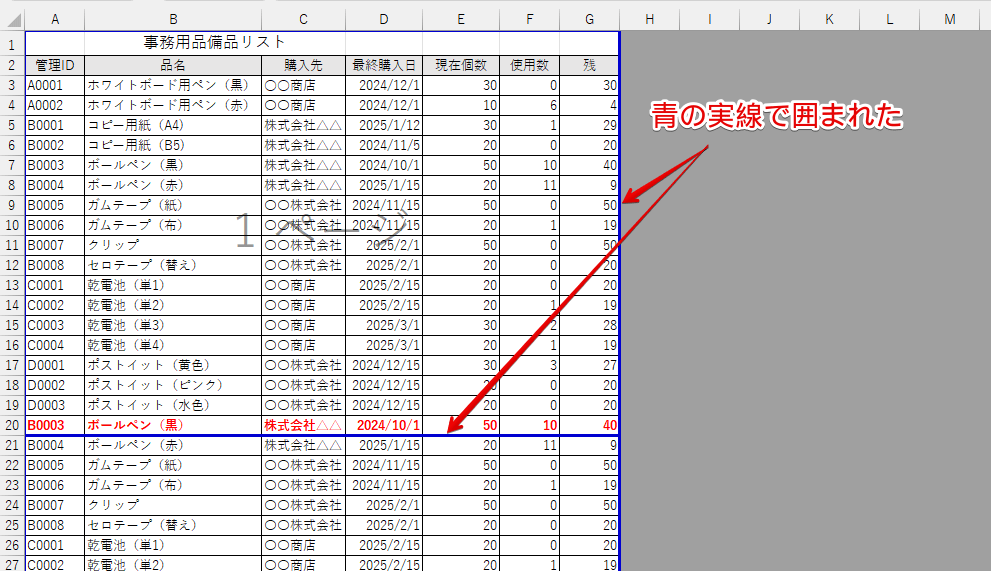The image size is (991, 571).
Task: Click the red ボールペン（黒） cell
Action: [173, 425]
